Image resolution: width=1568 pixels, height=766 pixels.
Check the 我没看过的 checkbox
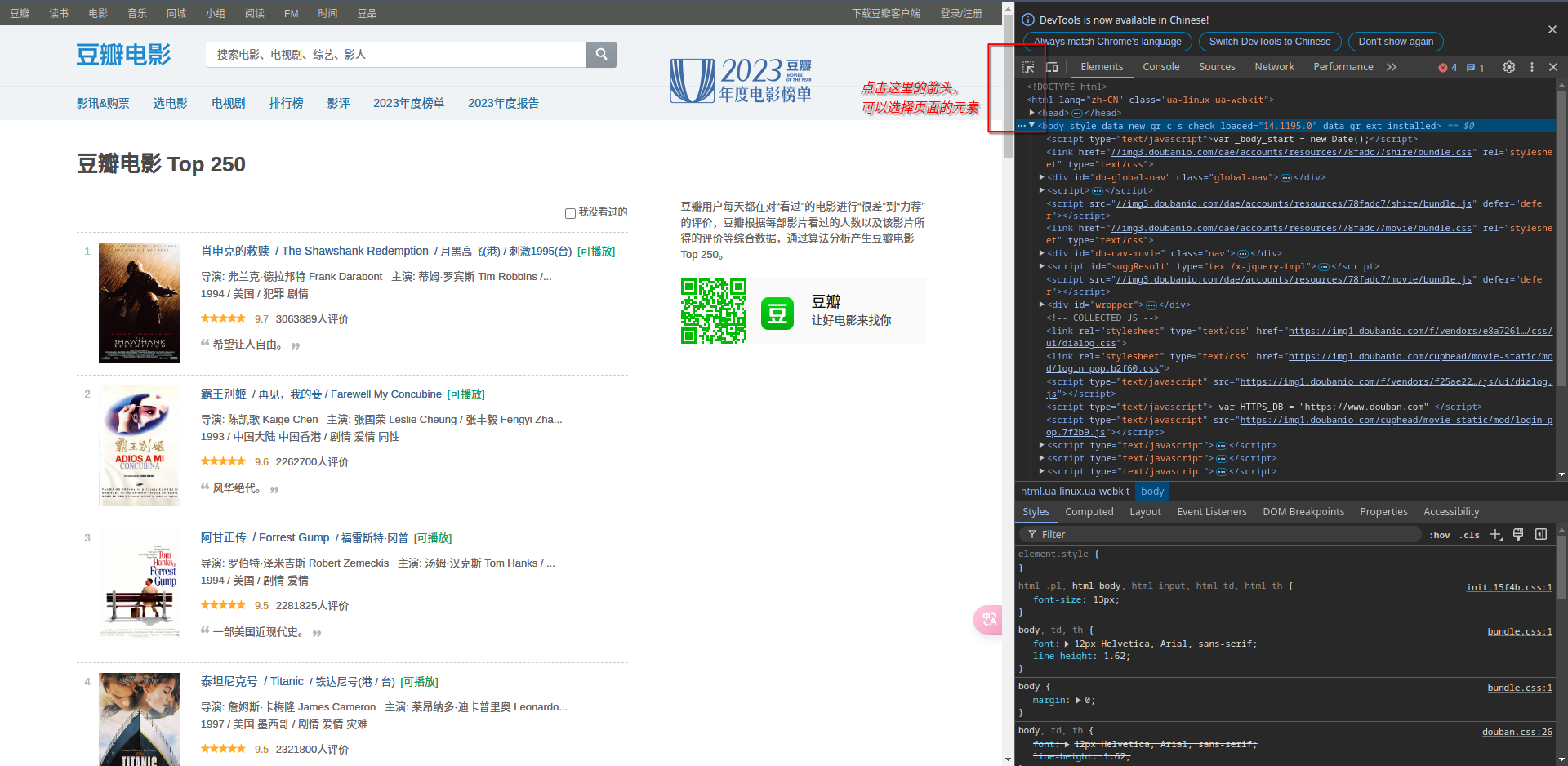(x=570, y=212)
